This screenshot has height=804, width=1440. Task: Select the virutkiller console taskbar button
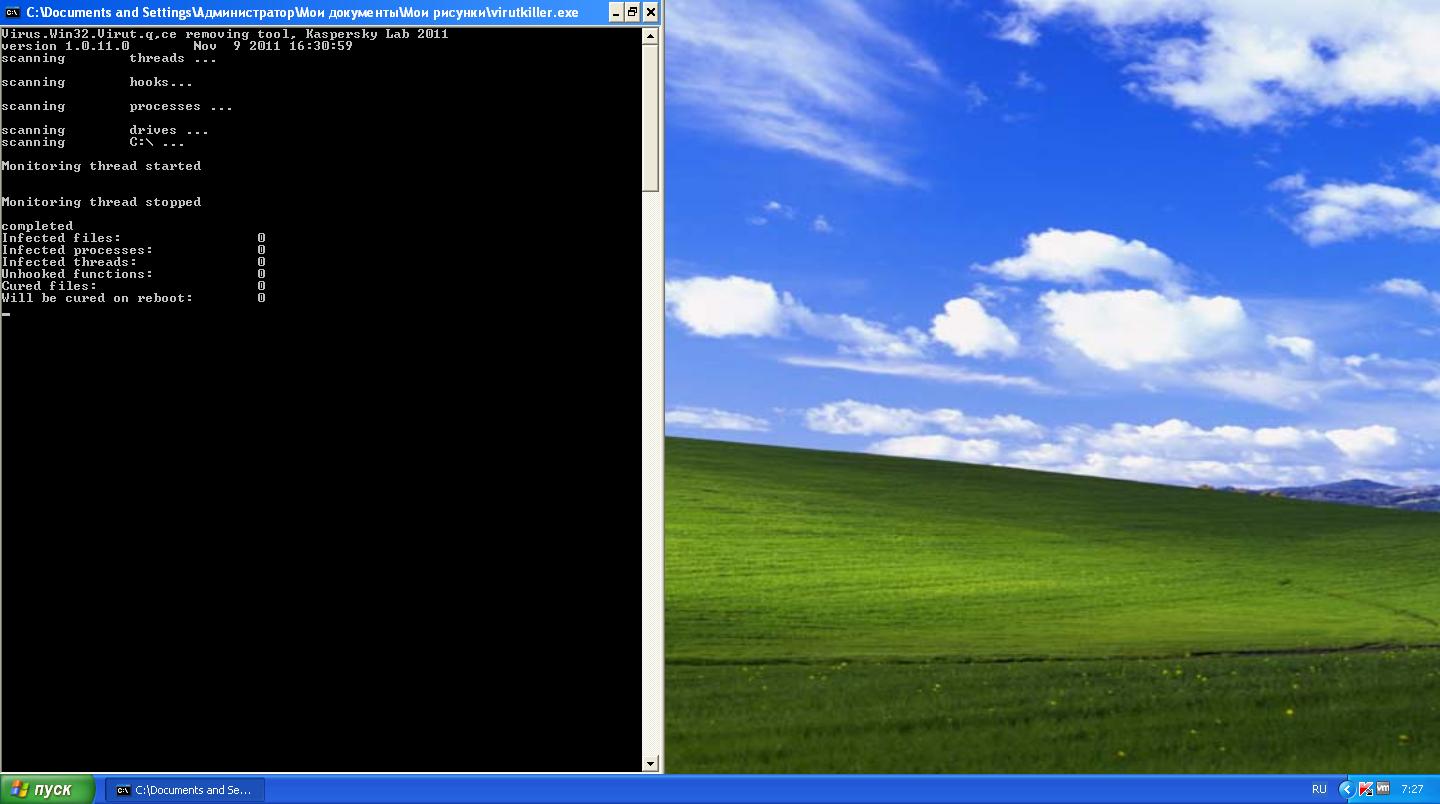pyautogui.click(x=185, y=789)
